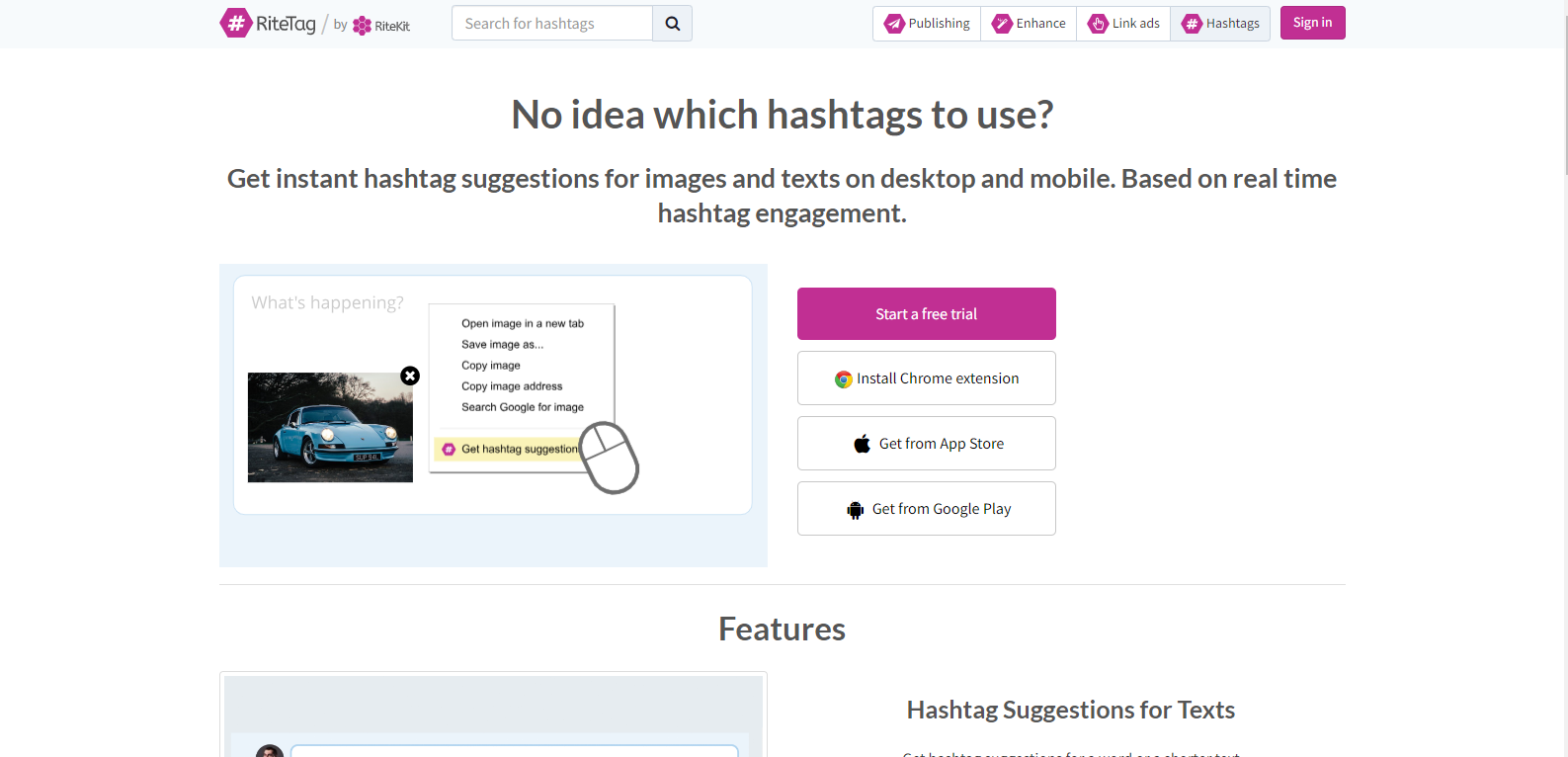The width and height of the screenshot is (1568, 757).
Task: Click the Android robot icon
Action: click(856, 510)
